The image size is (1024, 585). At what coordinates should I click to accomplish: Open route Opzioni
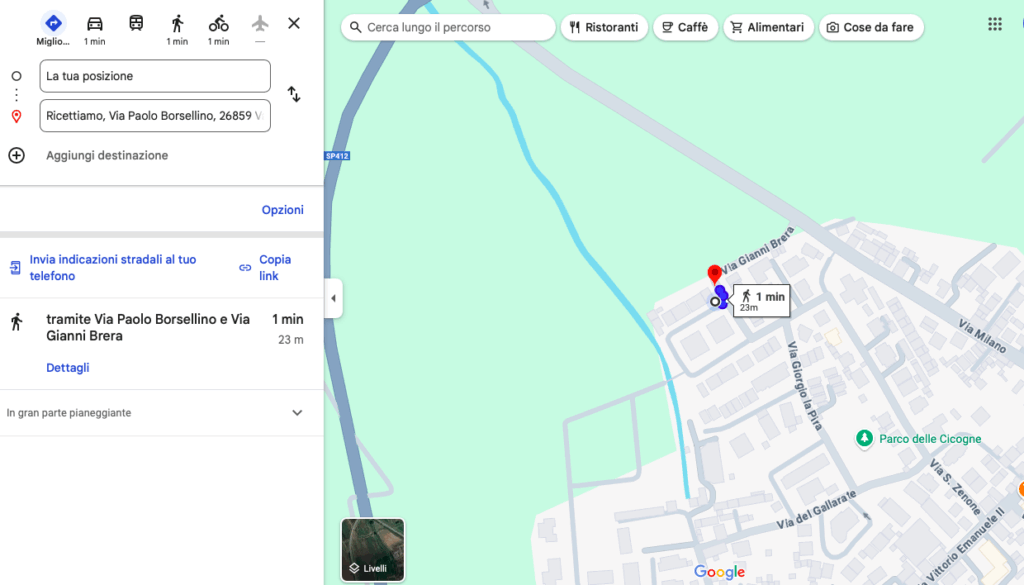(283, 210)
